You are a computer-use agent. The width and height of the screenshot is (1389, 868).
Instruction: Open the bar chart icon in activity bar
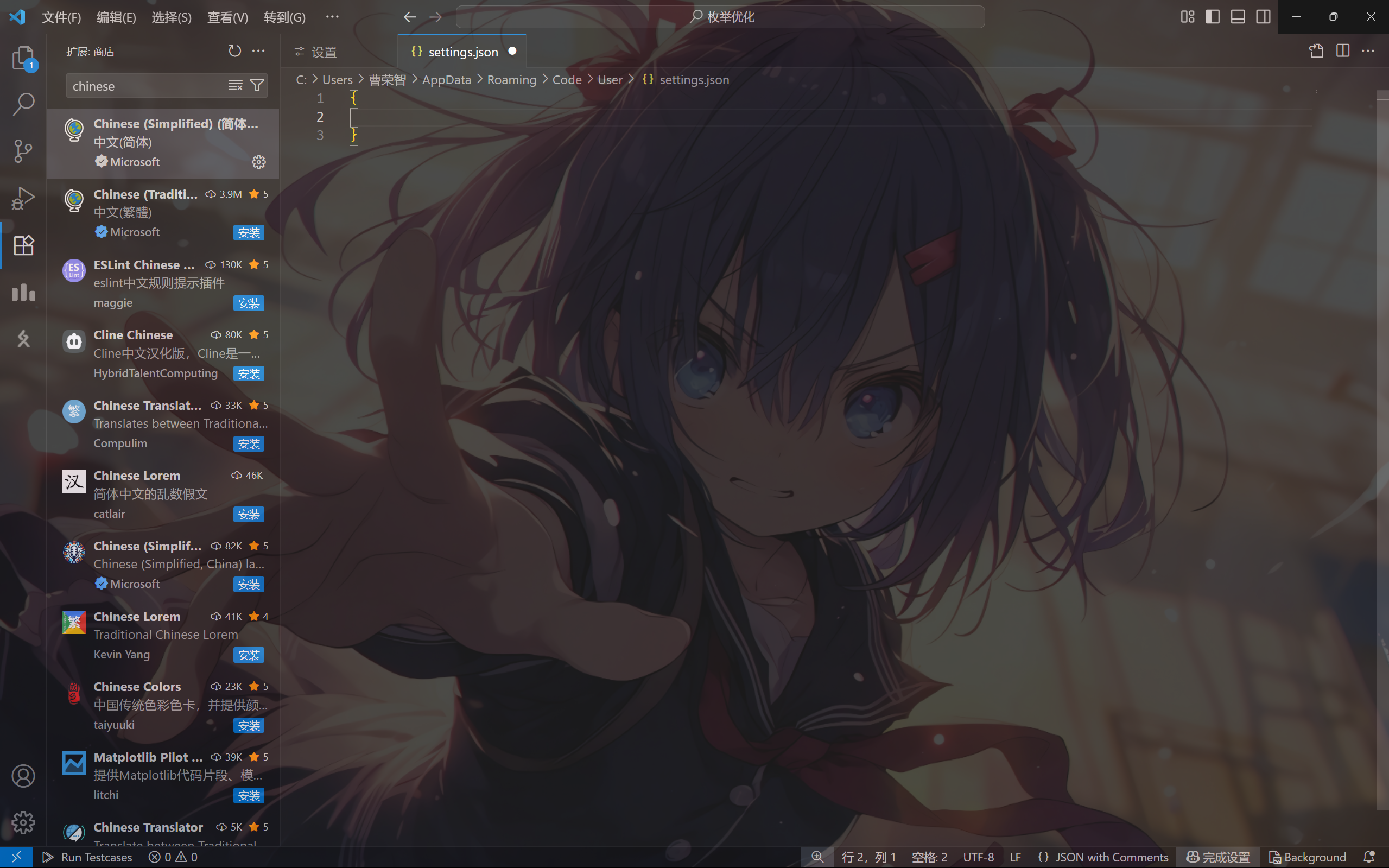(23, 292)
